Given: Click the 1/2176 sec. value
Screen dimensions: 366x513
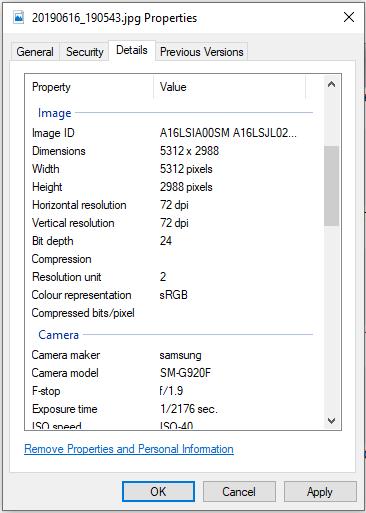Looking at the screenshot, I should coord(189,409).
